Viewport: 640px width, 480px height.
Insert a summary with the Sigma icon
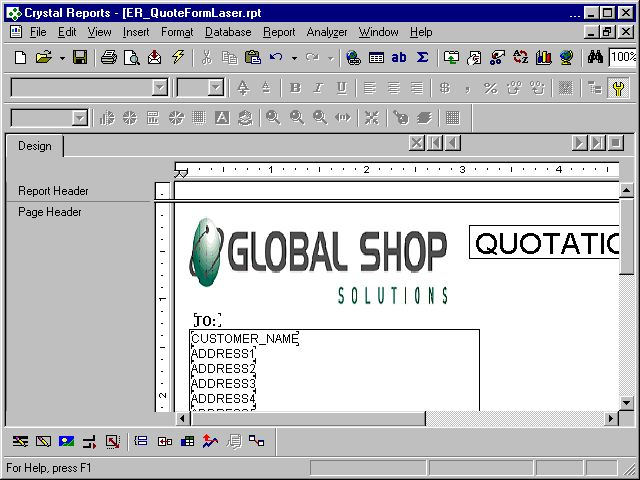tap(422, 58)
